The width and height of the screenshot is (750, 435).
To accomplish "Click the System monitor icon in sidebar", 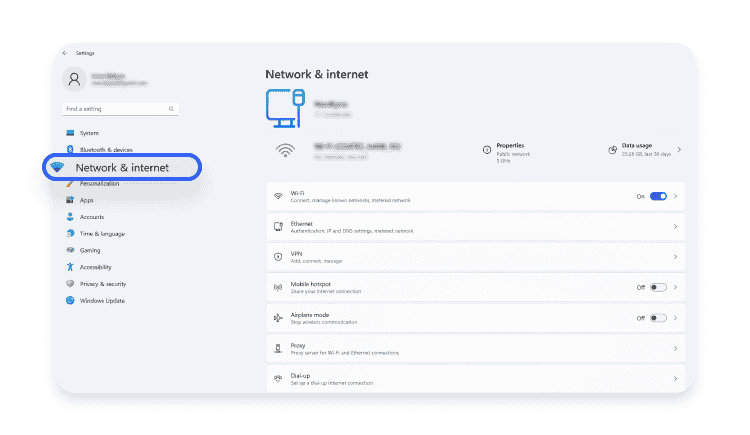I will coord(70,133).
